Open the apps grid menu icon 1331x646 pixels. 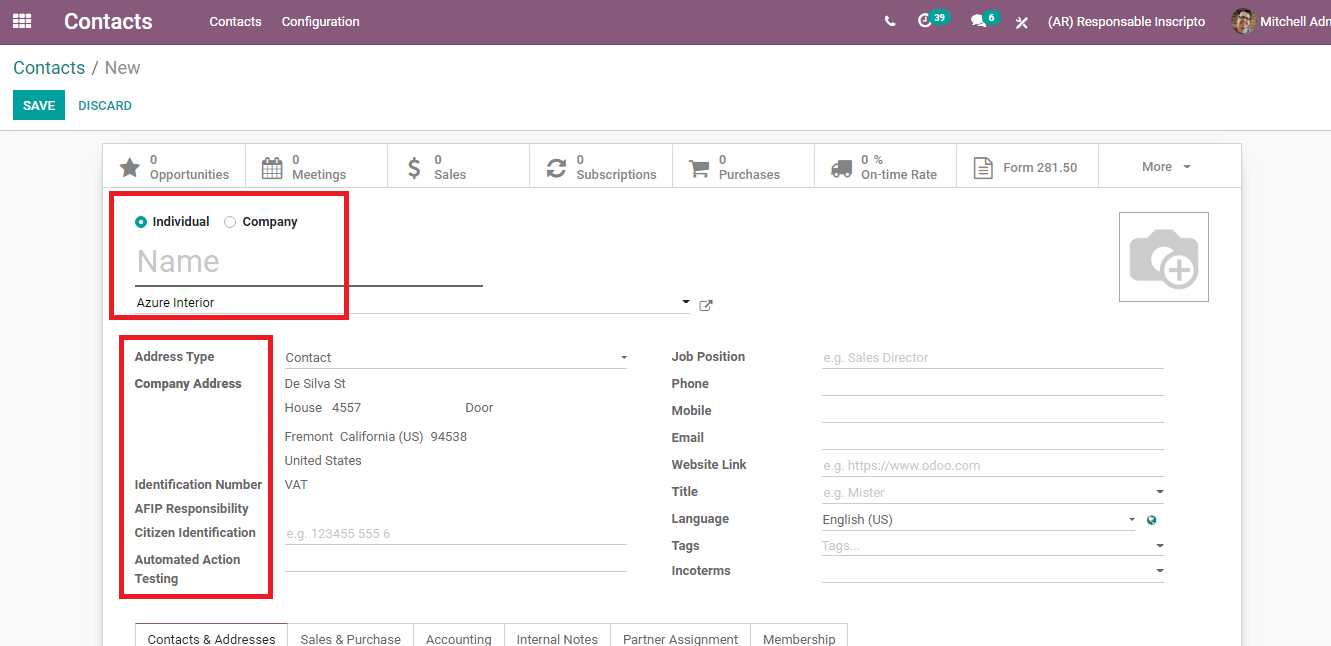[x=22, y=21]
